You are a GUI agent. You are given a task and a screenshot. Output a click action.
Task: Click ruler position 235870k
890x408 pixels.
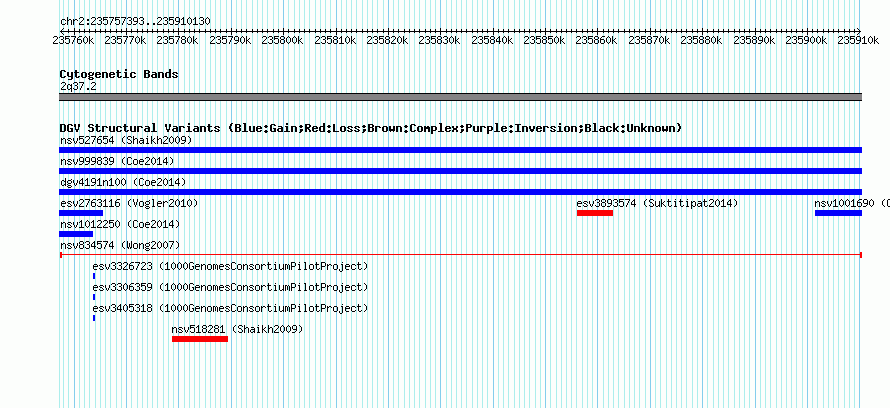click(649, 40)
